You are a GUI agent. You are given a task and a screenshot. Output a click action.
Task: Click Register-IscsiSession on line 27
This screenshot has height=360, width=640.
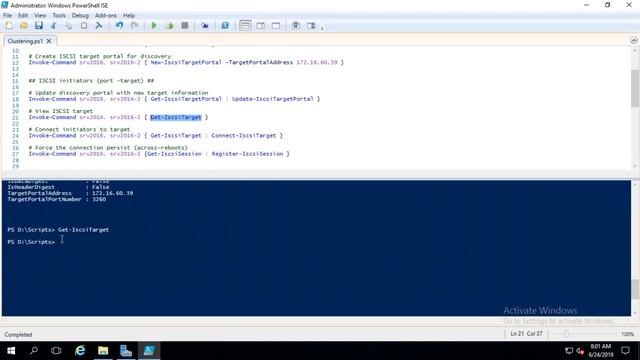pos(247,154)
